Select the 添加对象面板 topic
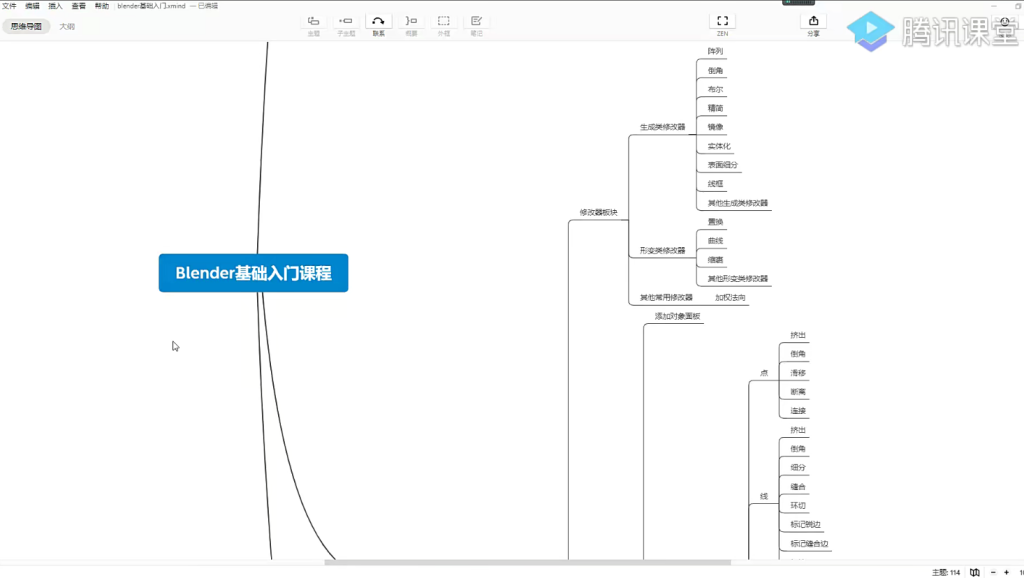The width and height of the screenshot is (1024, 578). [677, 316]
